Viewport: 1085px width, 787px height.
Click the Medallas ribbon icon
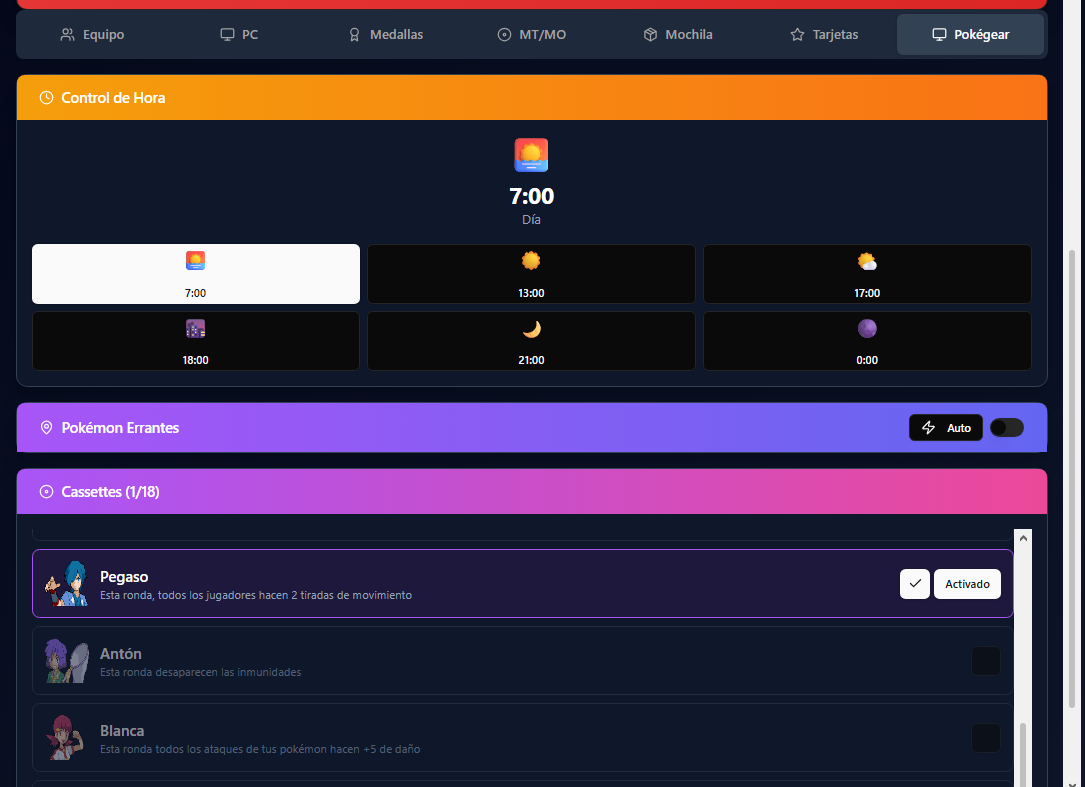[x=354, y=35]
